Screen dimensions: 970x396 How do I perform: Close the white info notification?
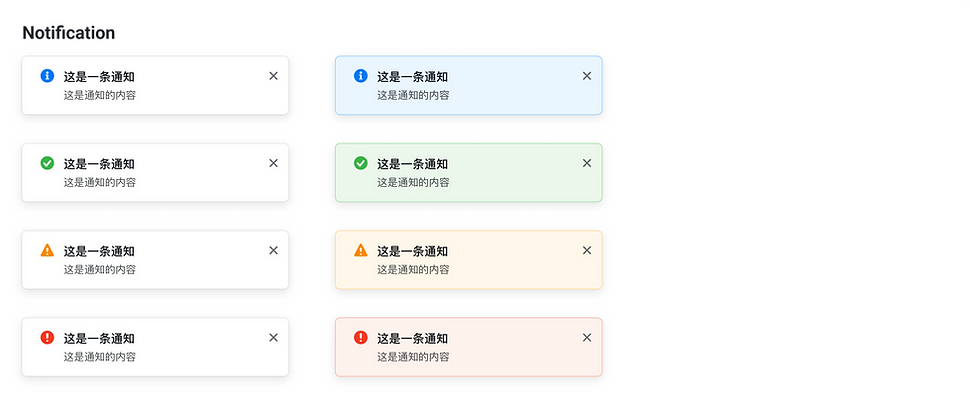point(273,75)
